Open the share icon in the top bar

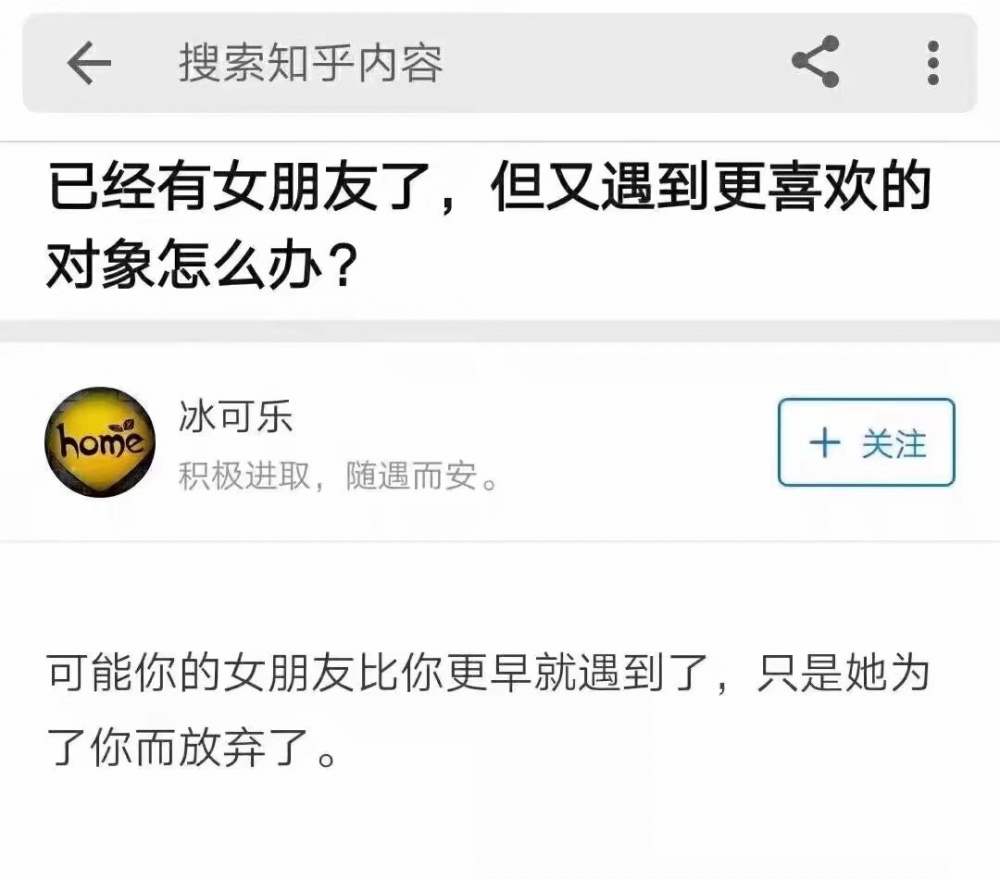point(815,61)
